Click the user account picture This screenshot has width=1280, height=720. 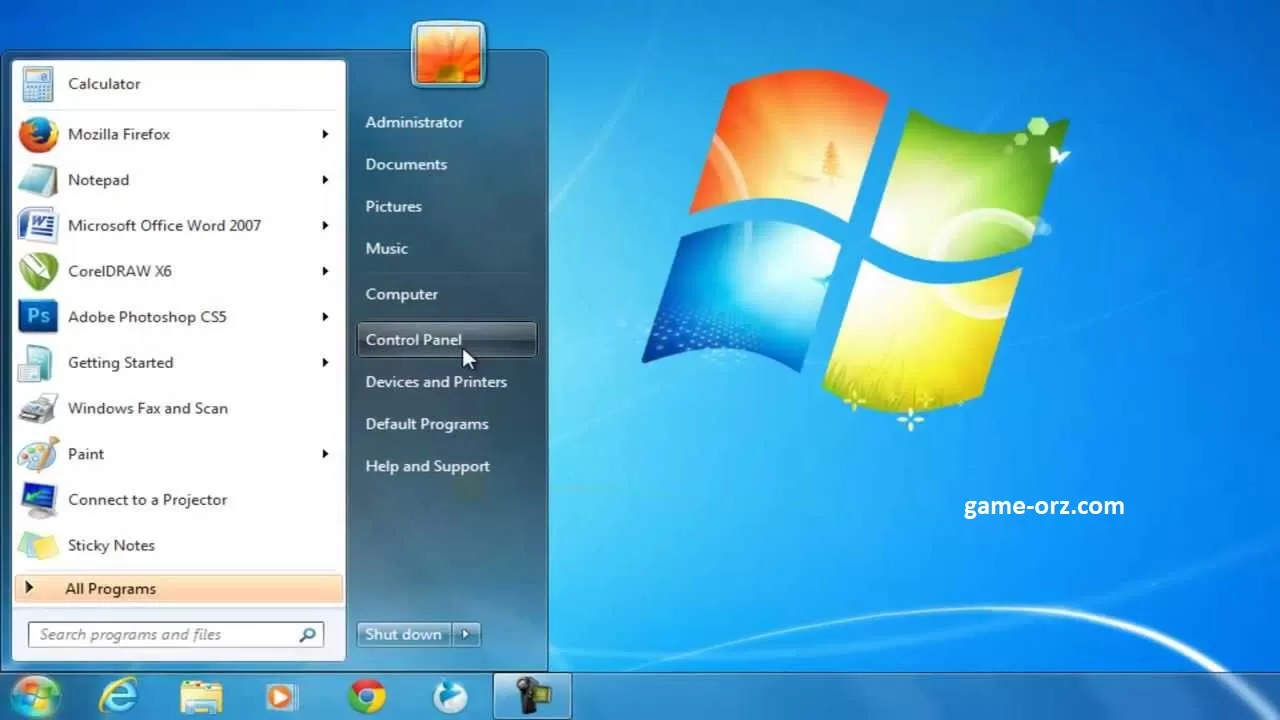448,54
